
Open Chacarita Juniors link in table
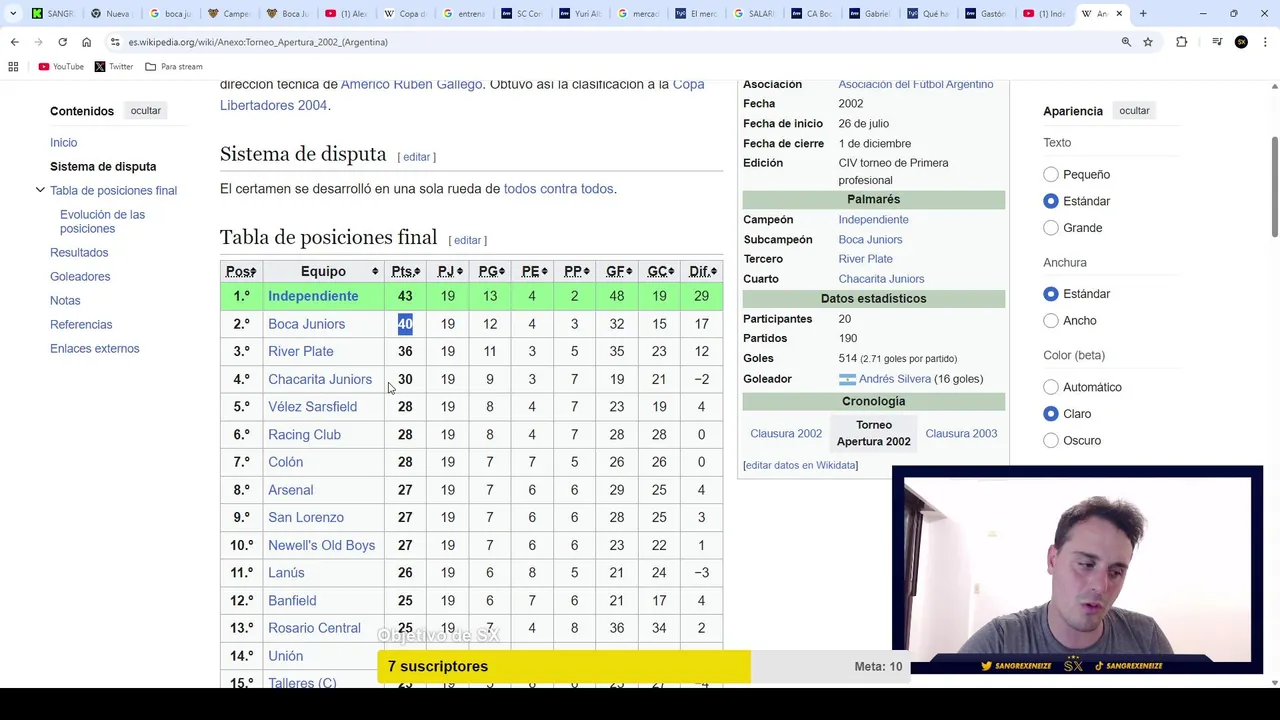click(x=320, y=379)
